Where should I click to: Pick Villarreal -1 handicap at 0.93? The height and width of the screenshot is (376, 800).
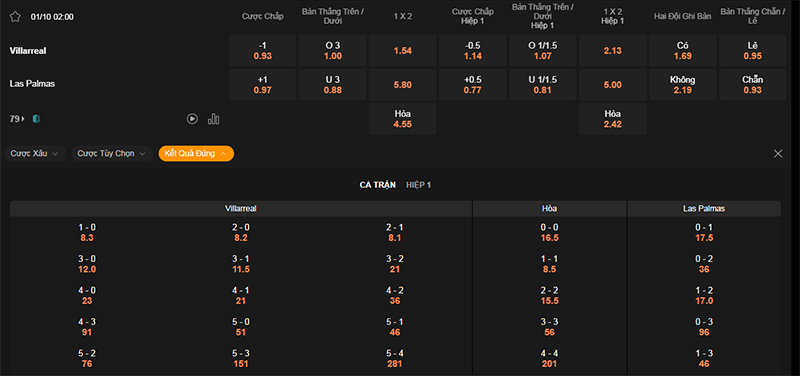(x=263, y=51)
